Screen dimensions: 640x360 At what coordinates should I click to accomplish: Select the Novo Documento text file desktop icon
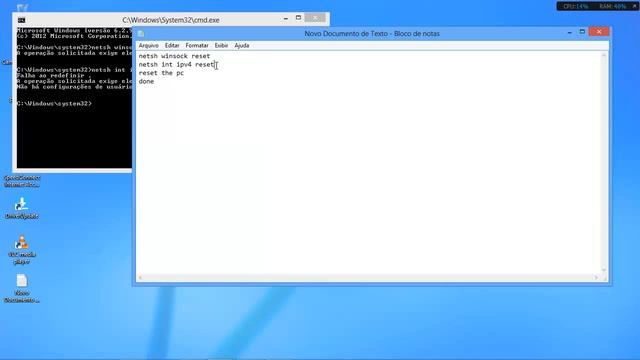22,288
